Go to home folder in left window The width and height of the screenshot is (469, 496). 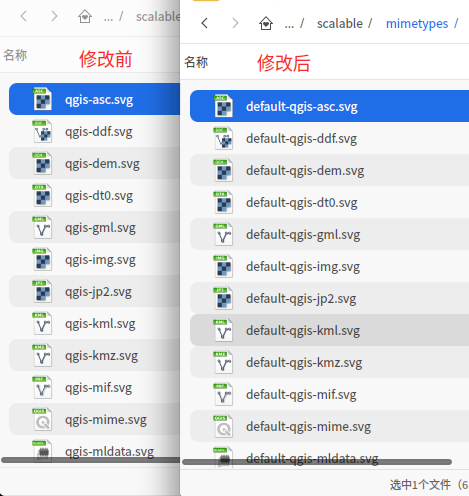(x=85, y=16)
